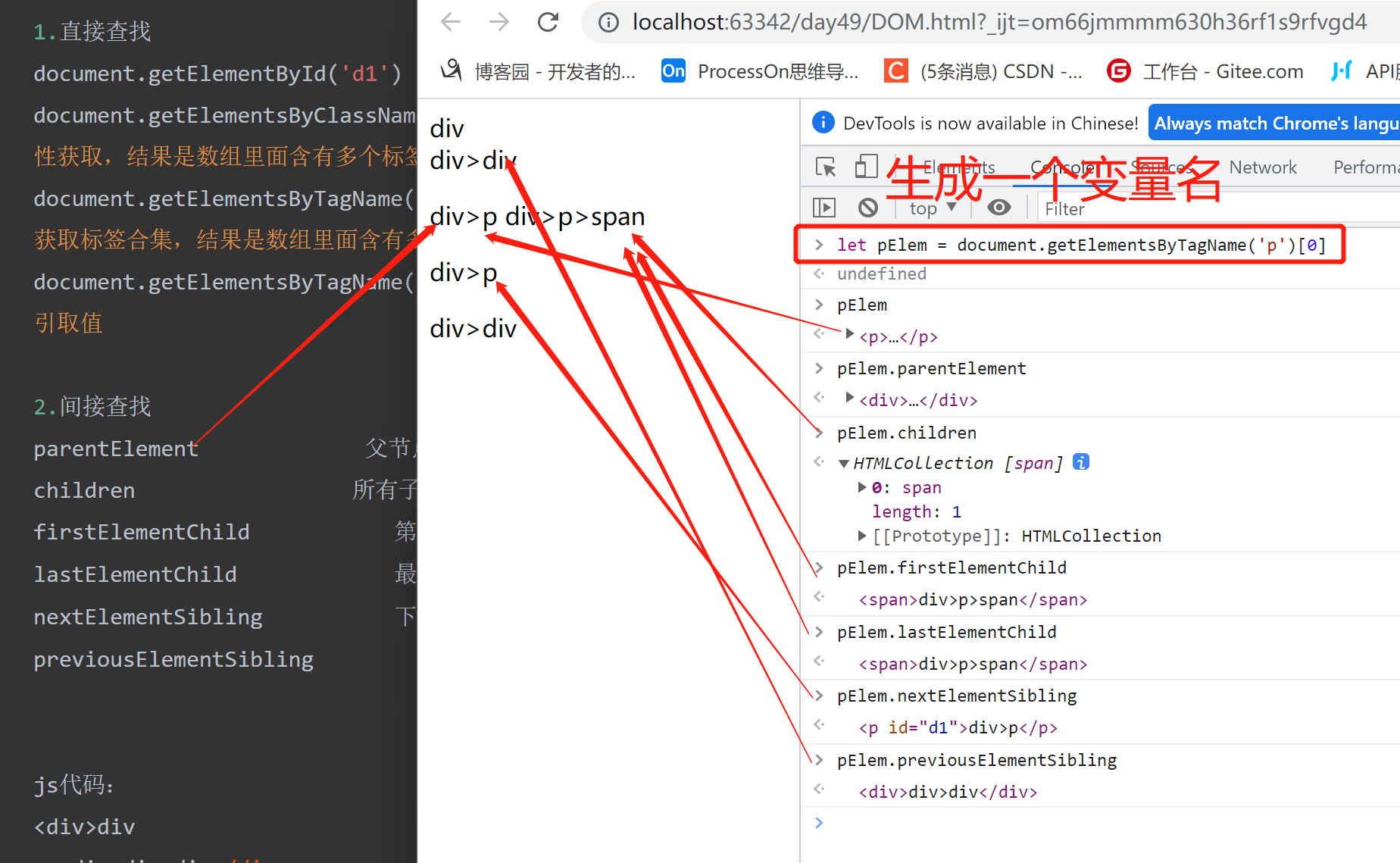The width and height of the screenshot is (1400, 863).
Task: Click lastElementChild text in the editor
Action: [x=136, y=574]
